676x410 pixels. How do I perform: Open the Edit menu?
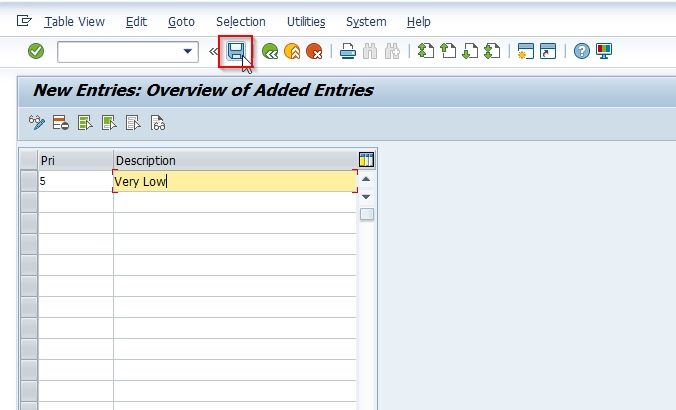point(136,22)
